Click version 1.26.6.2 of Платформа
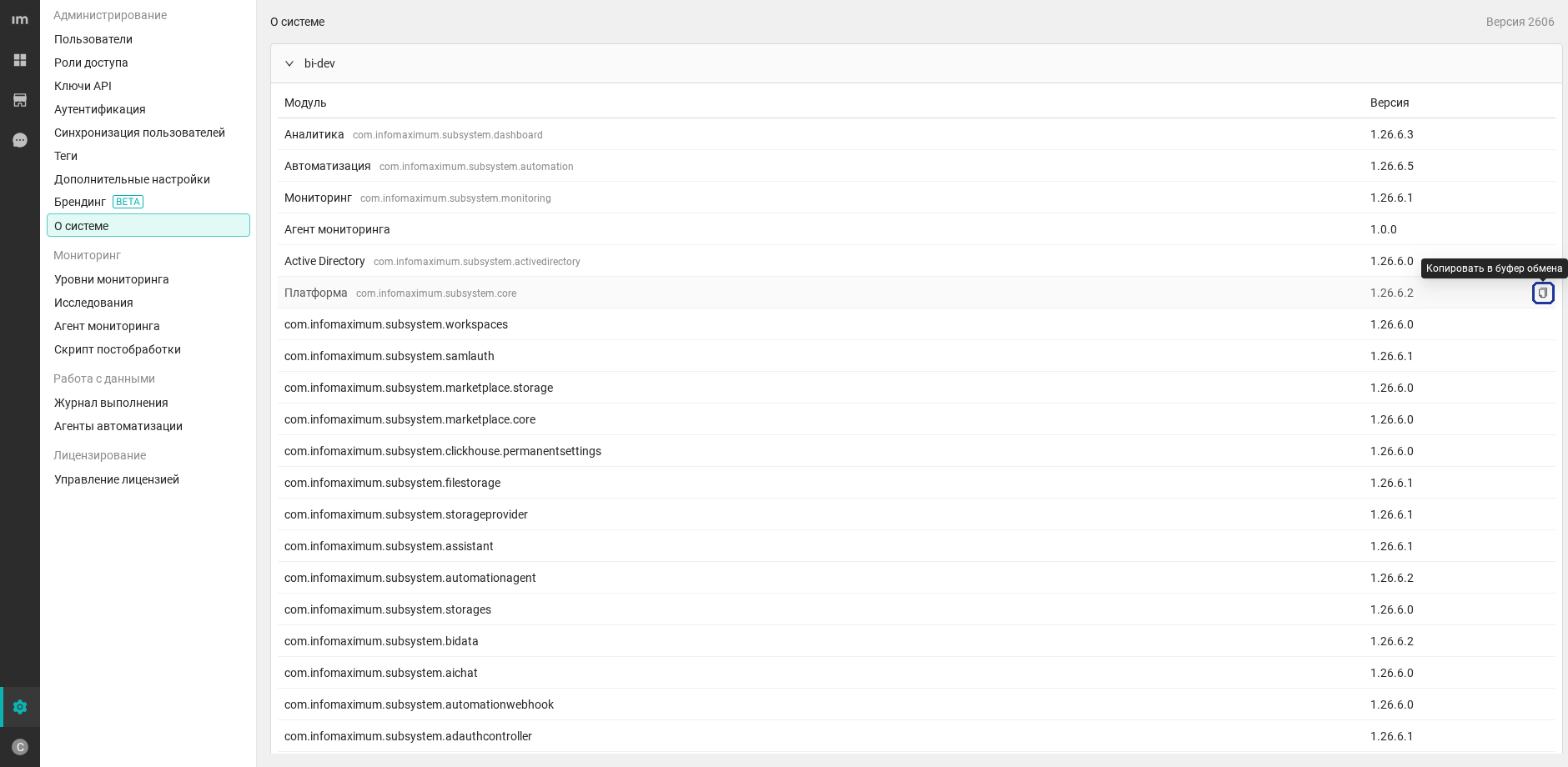This screenshot has height=767, width=1568. pyautogui.click(x=1392, y=293)
